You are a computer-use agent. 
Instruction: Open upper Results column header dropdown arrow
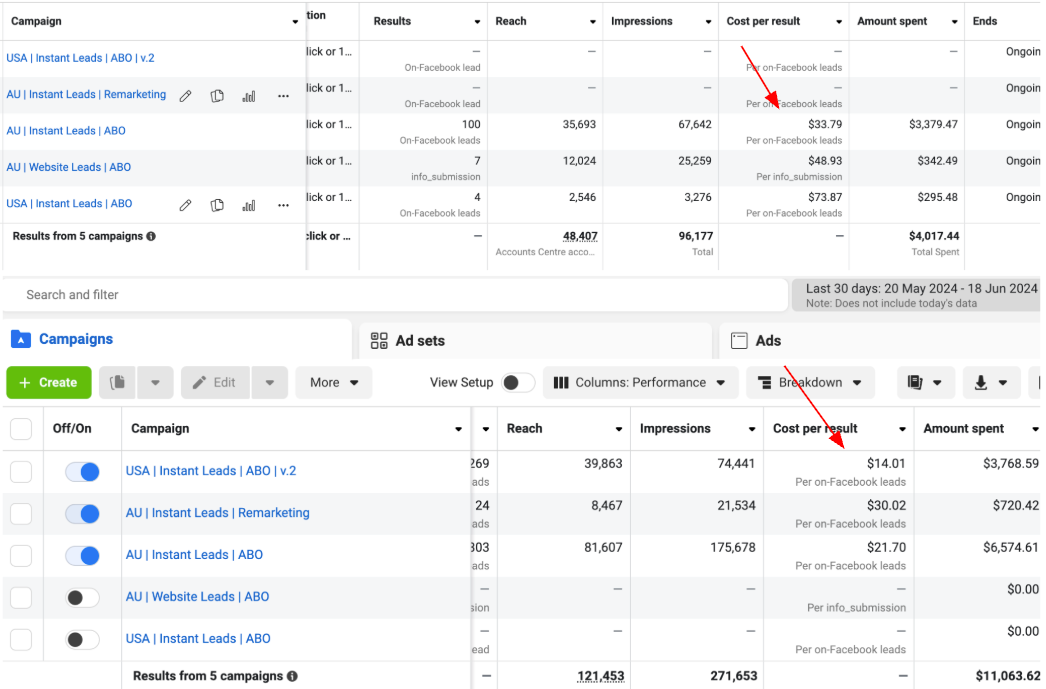(477, 22)
